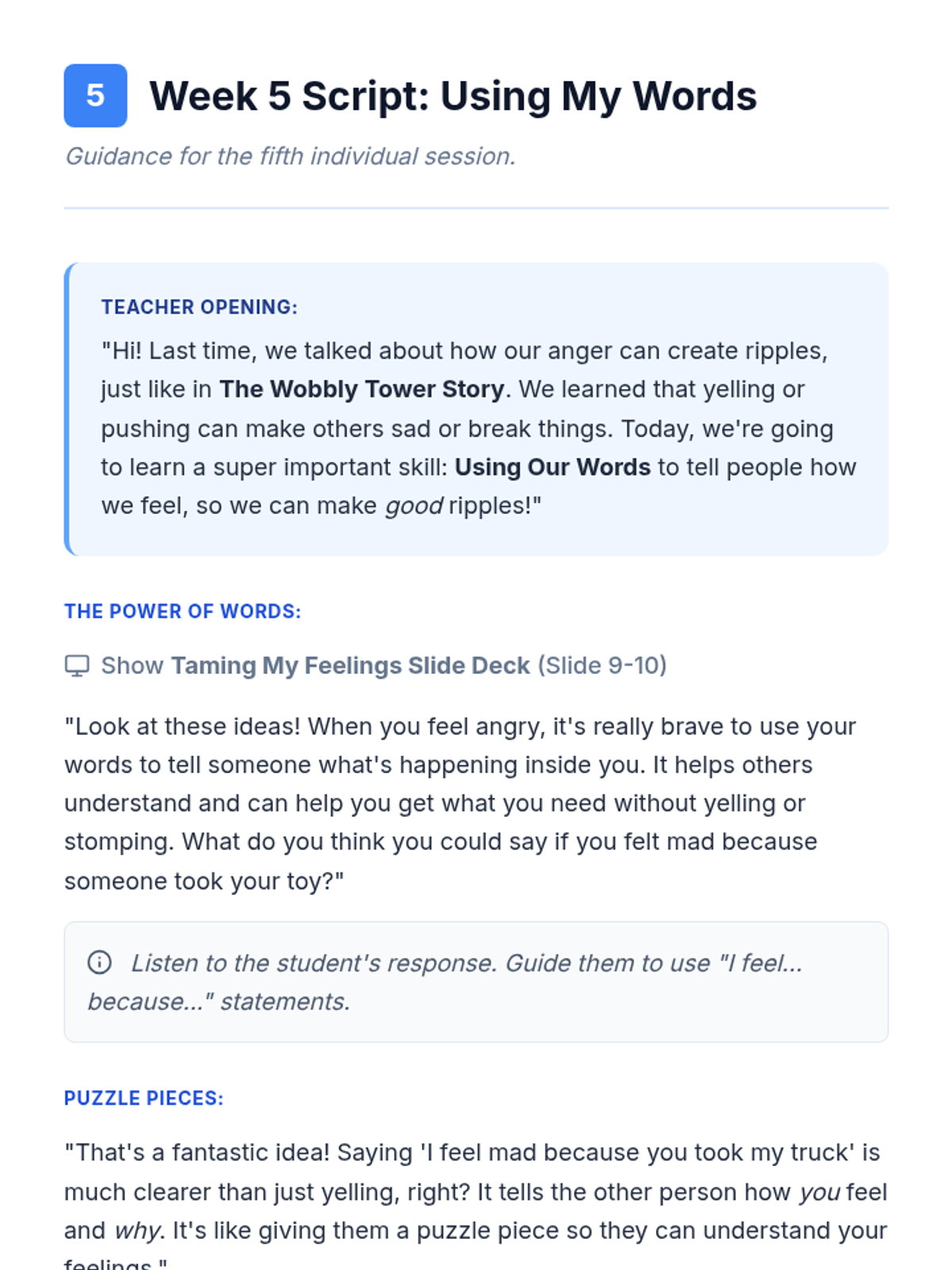Click the horizontal divider under the subtitle
Viewport: 952px width, 1270px height.
(x=476, y=208)
